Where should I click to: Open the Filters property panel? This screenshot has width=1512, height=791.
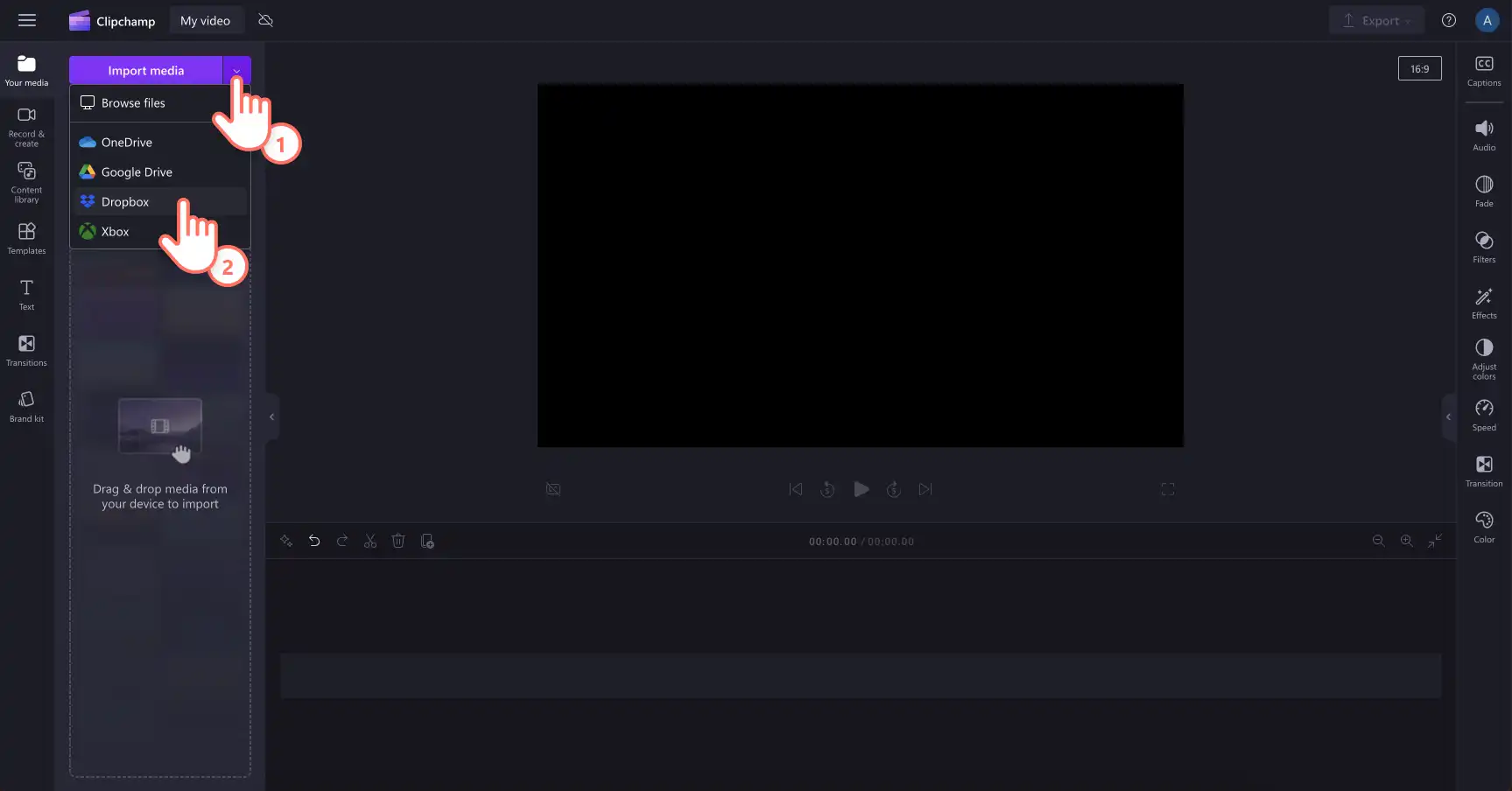1484,247
